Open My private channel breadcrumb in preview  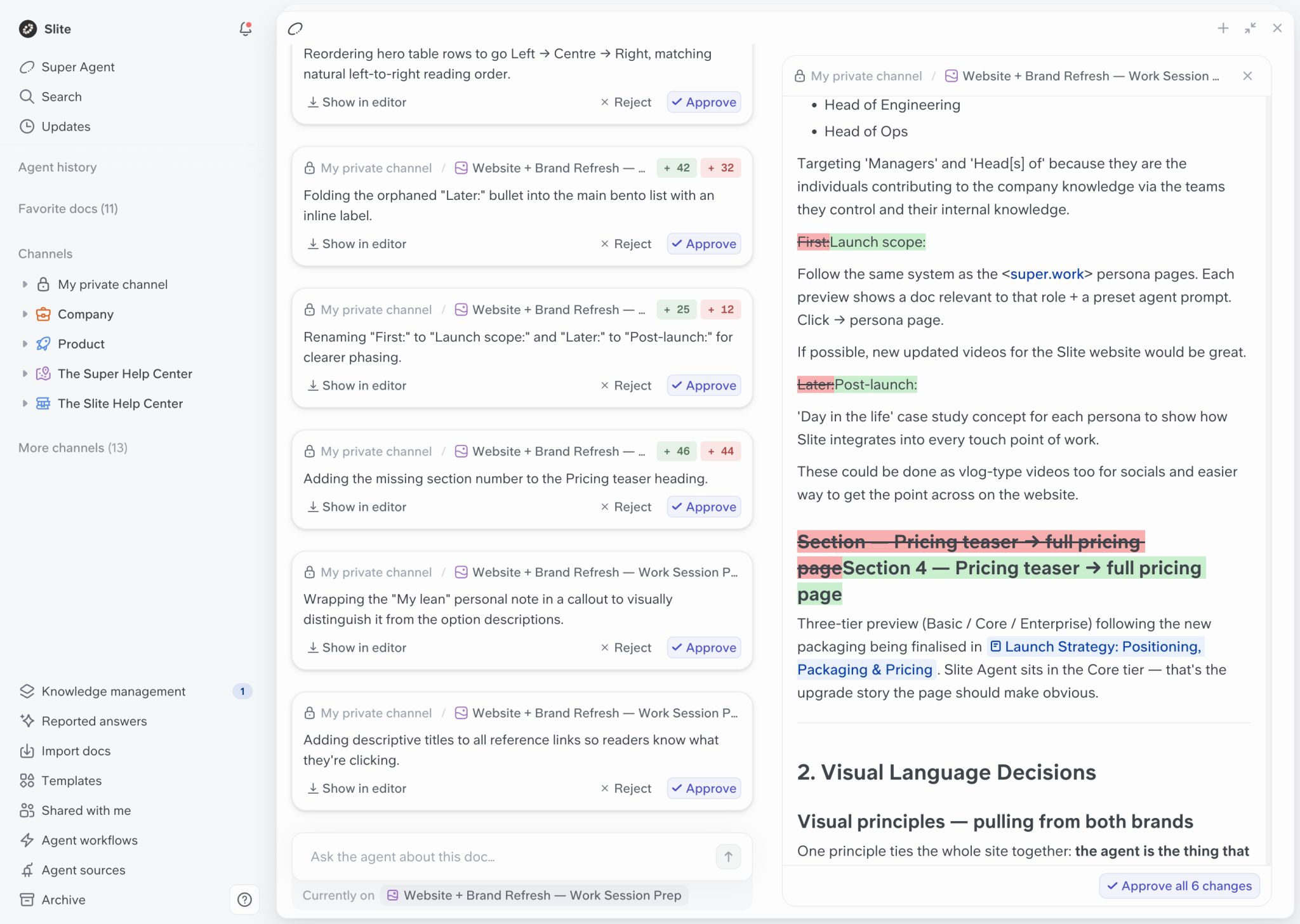tap(858, 76)
